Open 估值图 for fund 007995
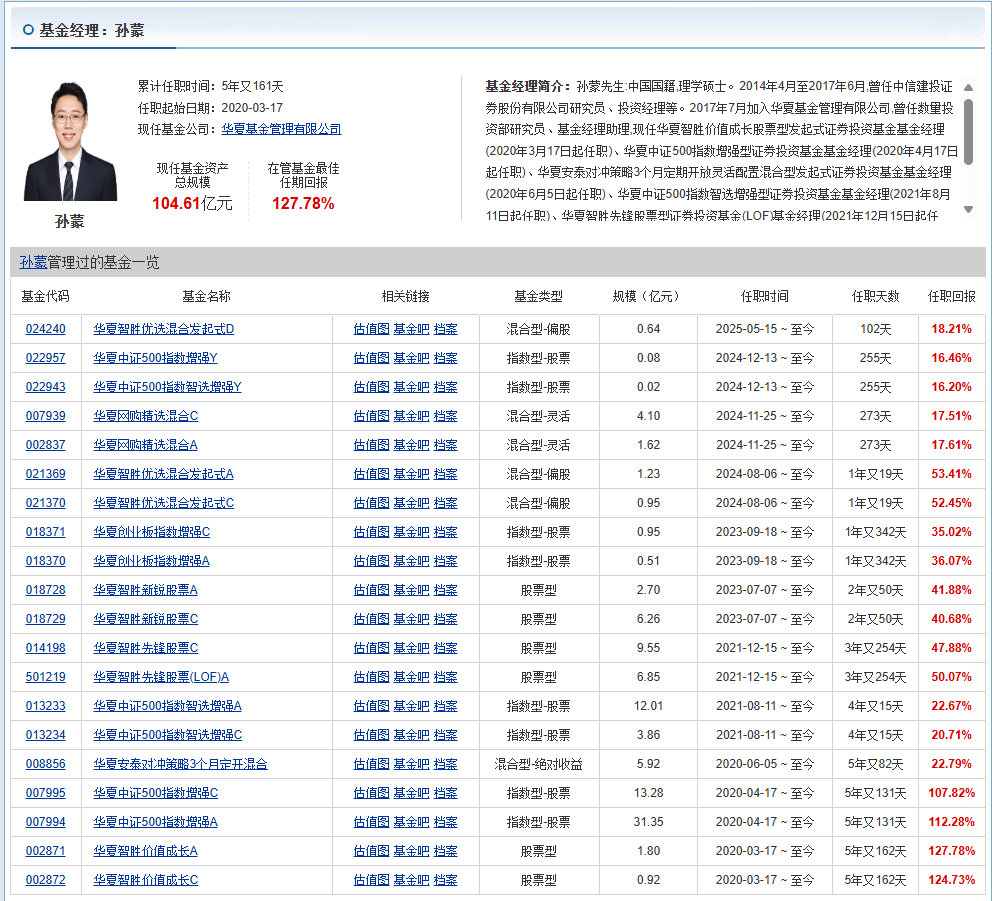 coord(371,793)
